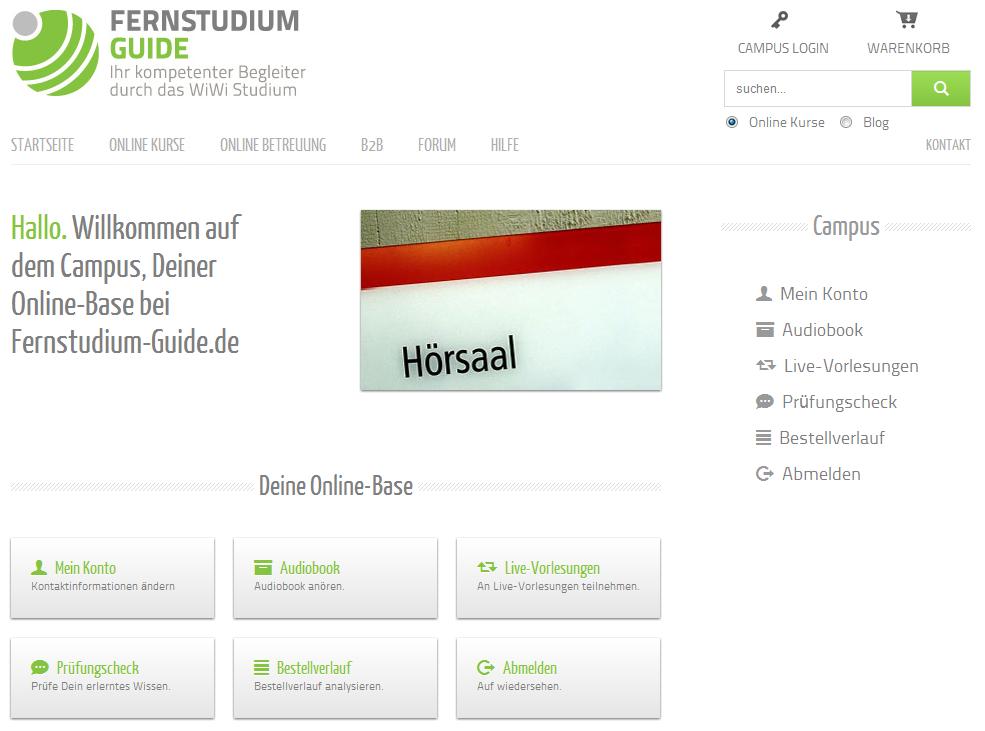Click the Mein Konto card title
This screenshot has height=731, width=985.
click(x=85, y=568)
